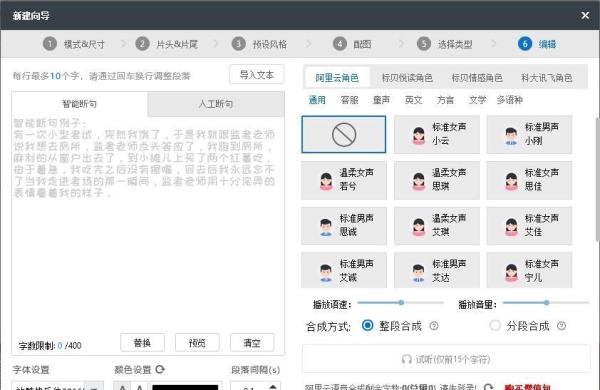Switch to 智能断句 tab

[80, 104]
